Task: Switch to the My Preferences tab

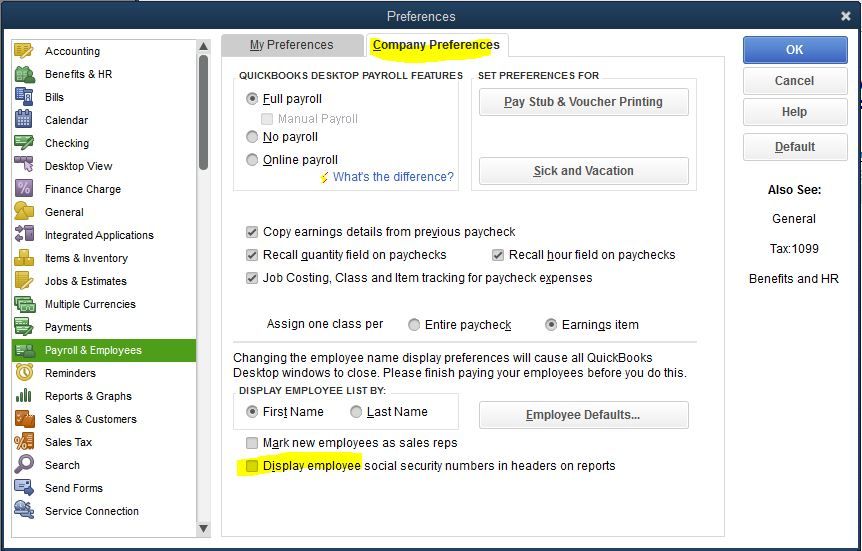Action: click(292, 45)
